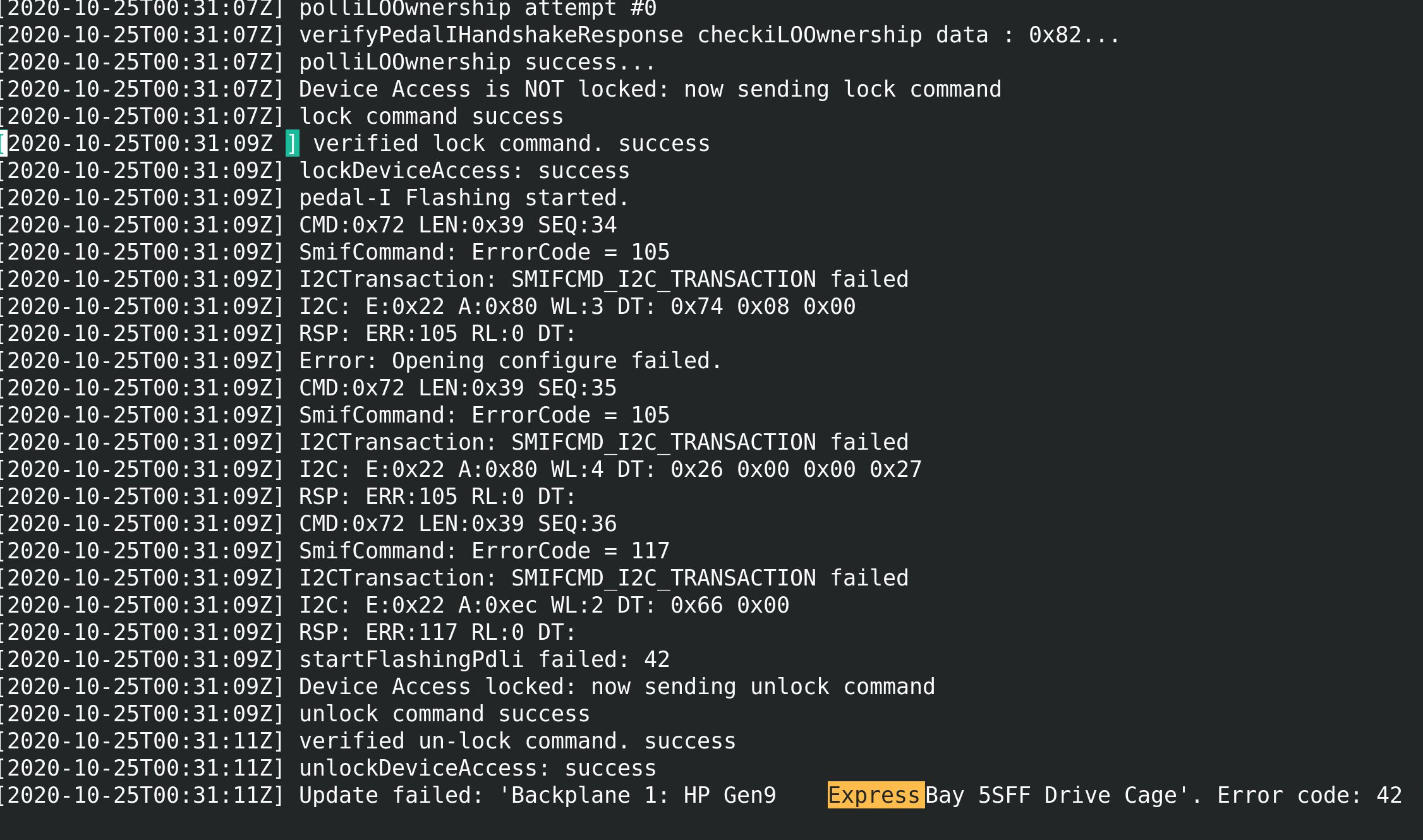The height and width of the screenshot is (840, 1423).
Task: Click the "polliLOOwnership success..." line
Action: coord(477,62)
